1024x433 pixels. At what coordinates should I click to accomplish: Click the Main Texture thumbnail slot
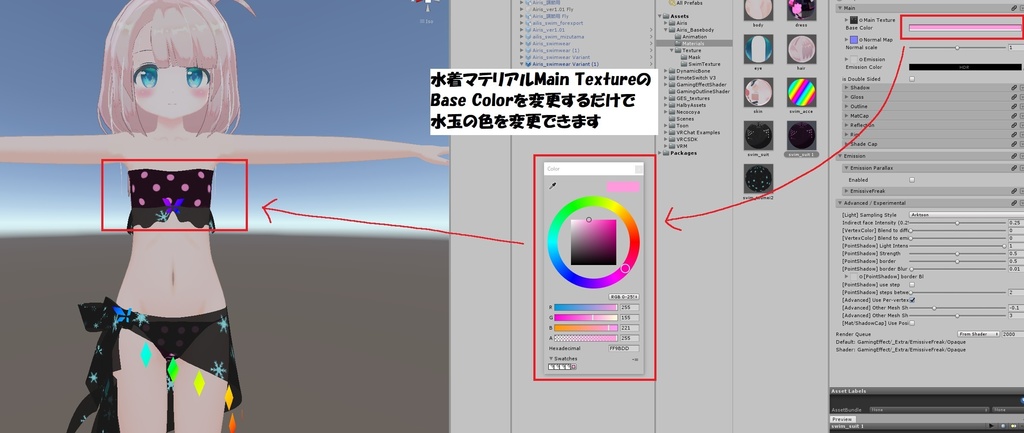[854, 20]
